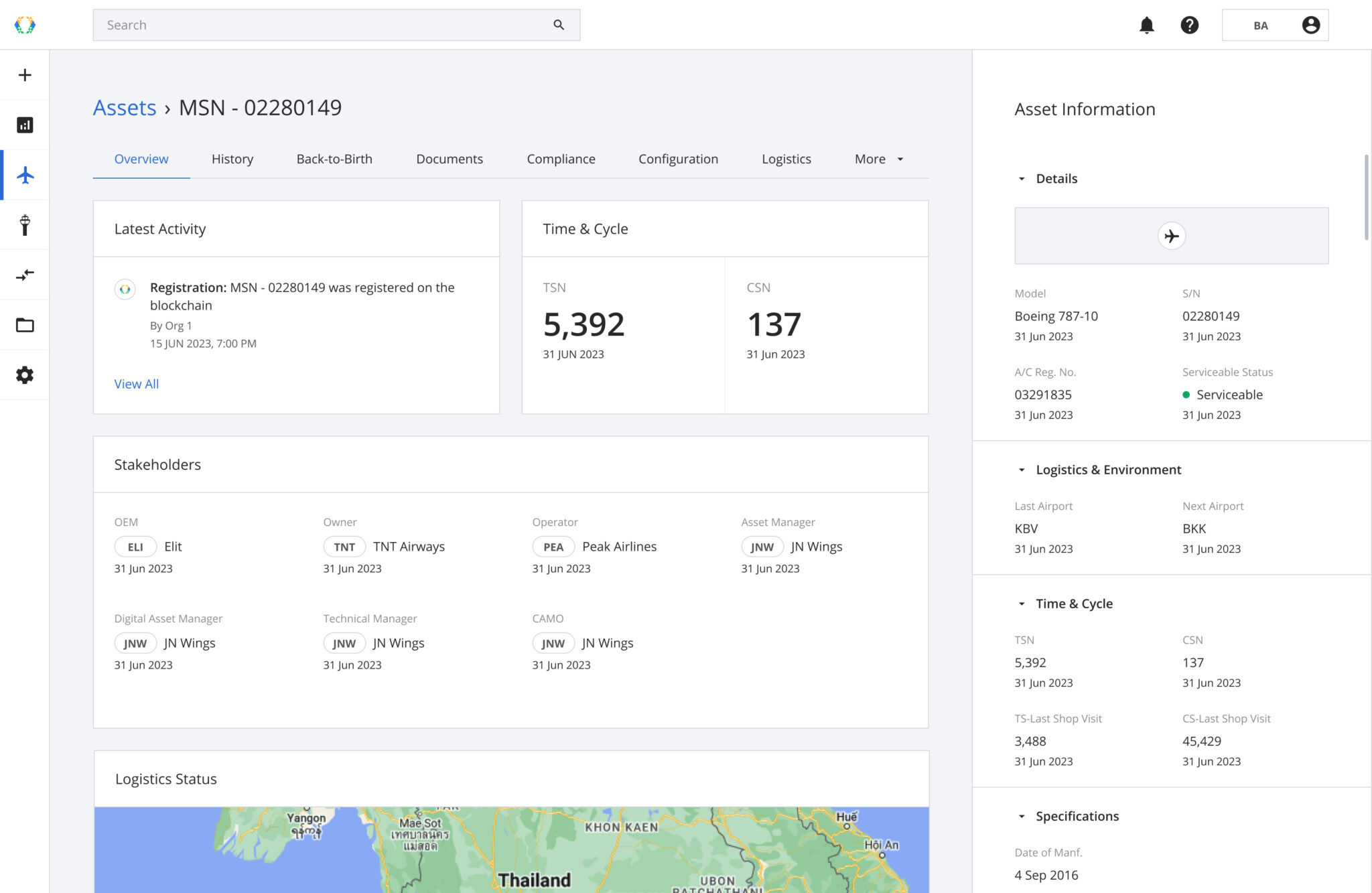Open the control tower icon in sidebar
The image size is (1372, 893).
point(25,225)
